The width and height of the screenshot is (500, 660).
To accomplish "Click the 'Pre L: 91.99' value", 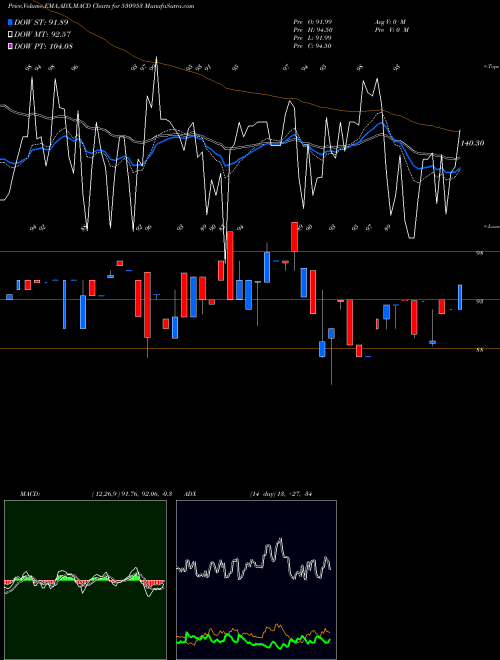I will [313, 38].
